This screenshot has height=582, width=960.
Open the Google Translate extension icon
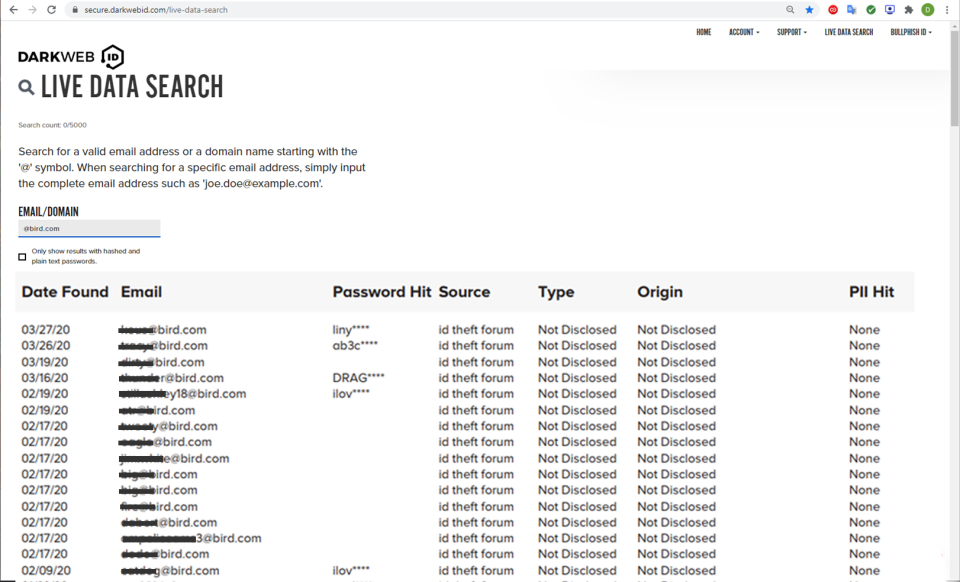coord(852,10)
